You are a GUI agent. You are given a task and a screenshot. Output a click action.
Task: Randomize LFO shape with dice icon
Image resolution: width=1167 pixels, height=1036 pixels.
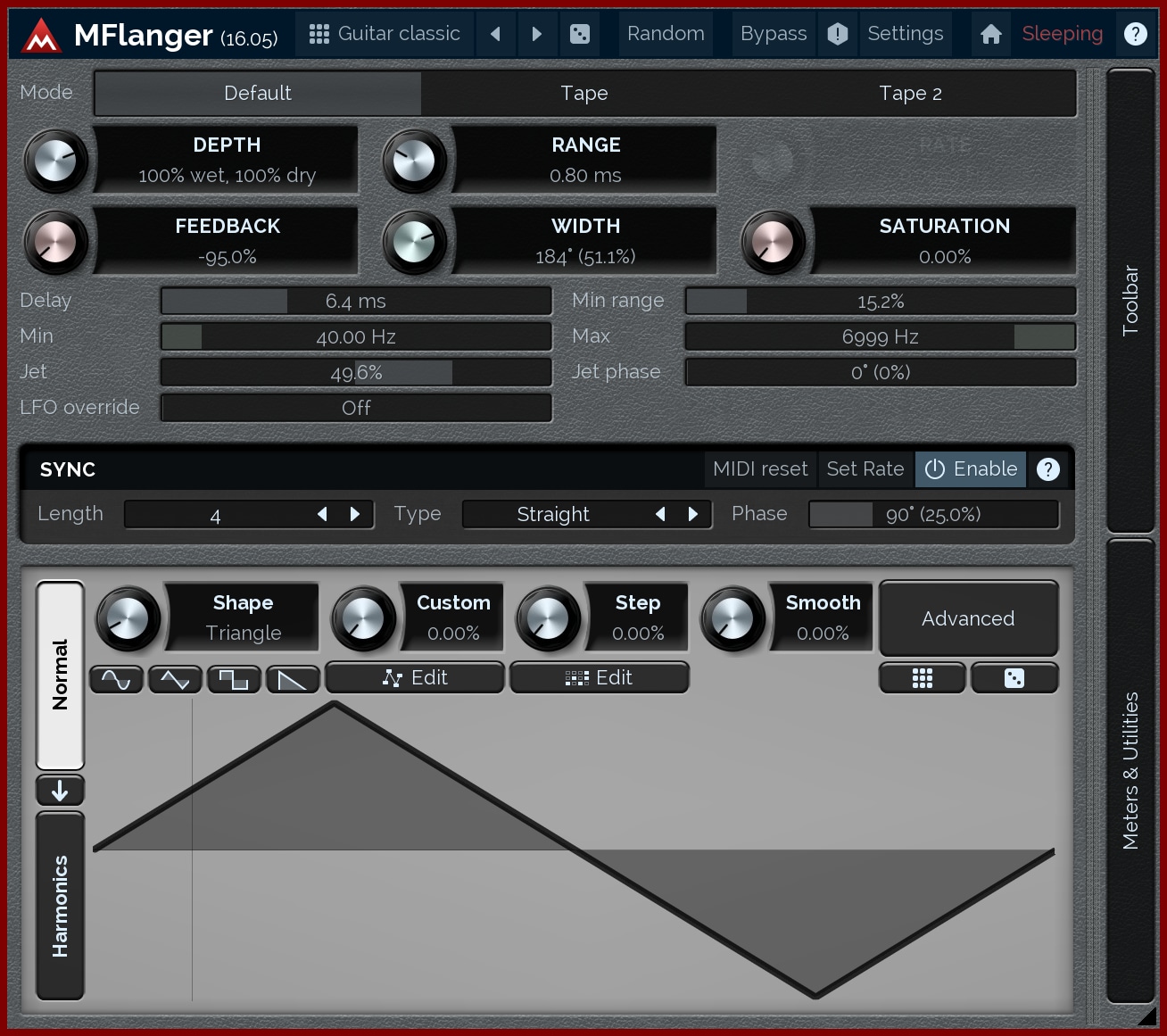point(1014,678)
